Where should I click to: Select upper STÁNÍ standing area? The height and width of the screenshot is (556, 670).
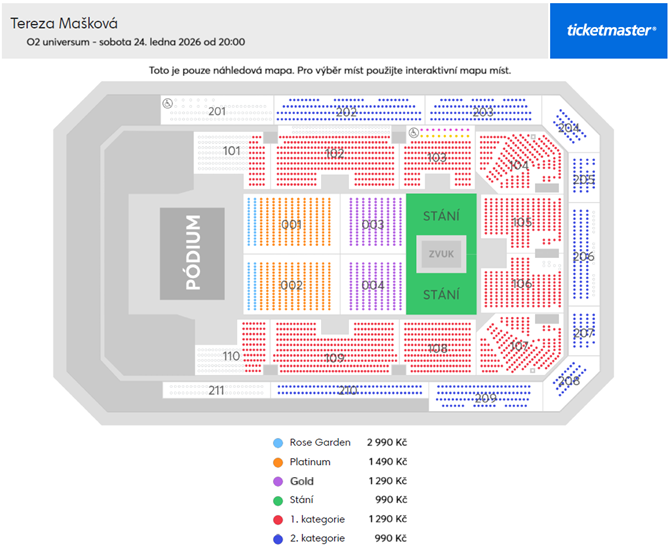click(441, 215)
